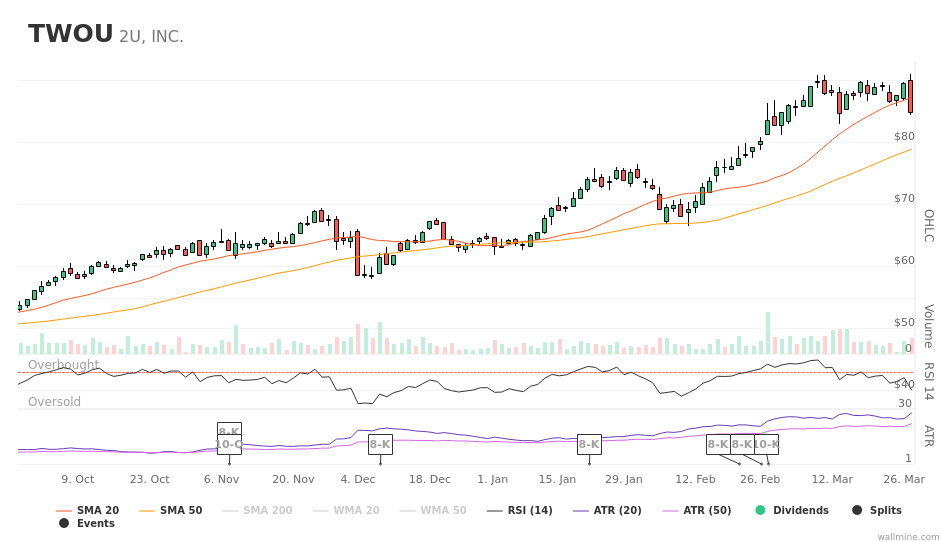Toggle the ATR (50) legend series
The width and height of the screenshot is (942, 542).
coord(697,510)
